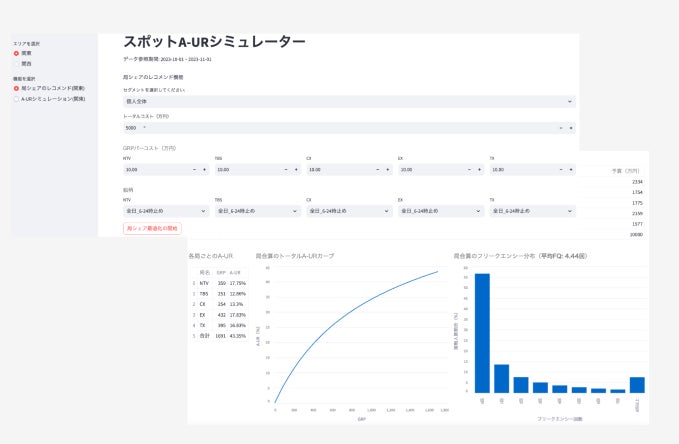Screen dimensions: 679x444
Task: Click the EX GRP per-cost value field
Action: [x=431, y=170]
